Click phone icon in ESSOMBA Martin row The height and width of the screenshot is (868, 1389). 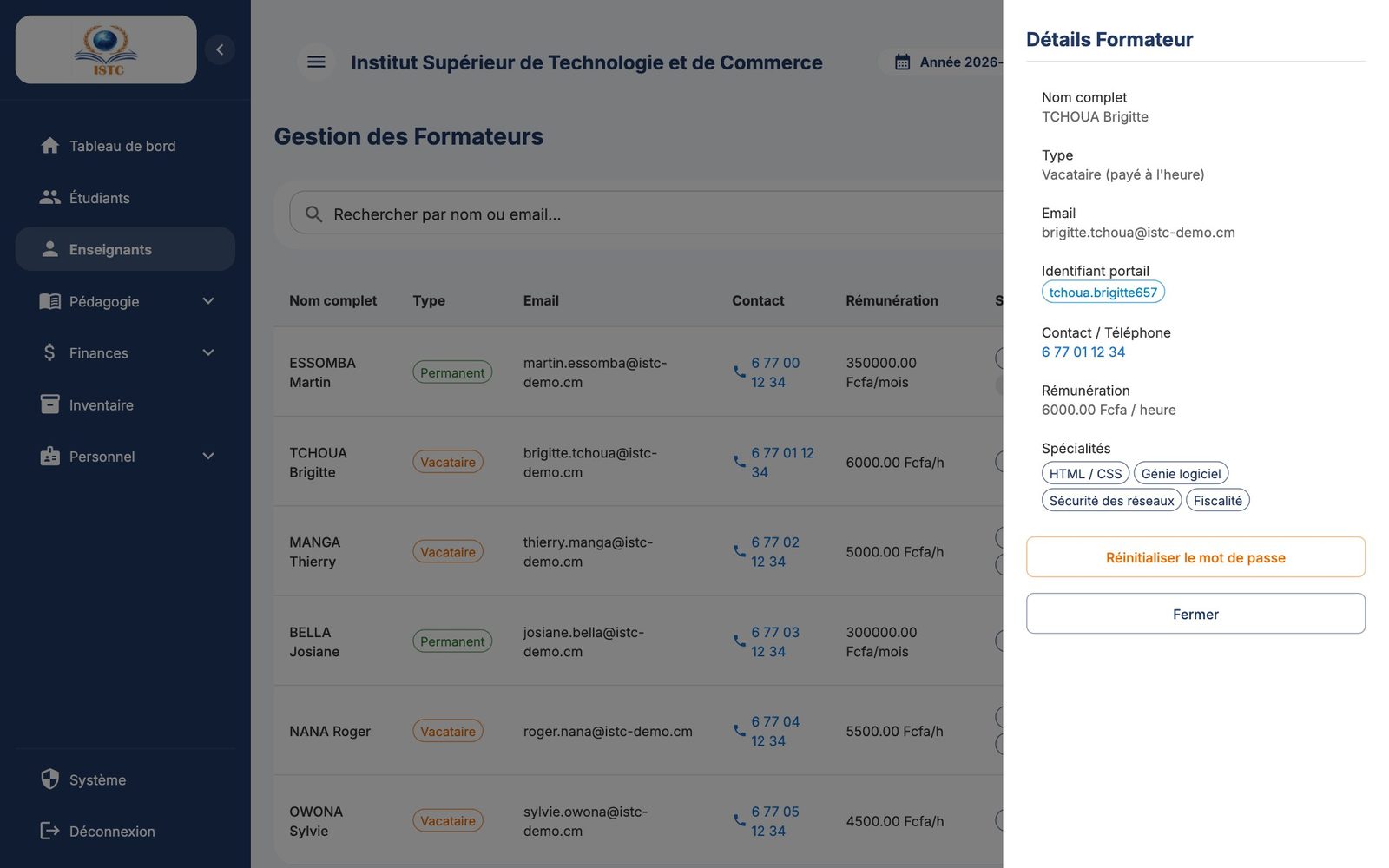pyautogui.click(x=740, y=372)
